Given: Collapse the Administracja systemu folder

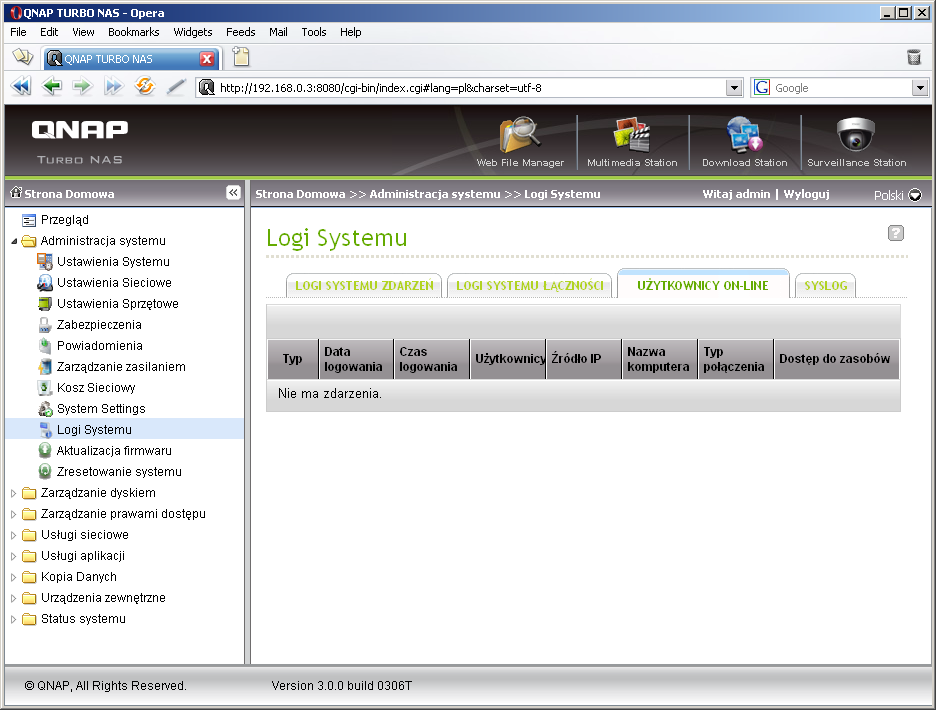Looking at the screenshot, I should [x=14, y=241].
